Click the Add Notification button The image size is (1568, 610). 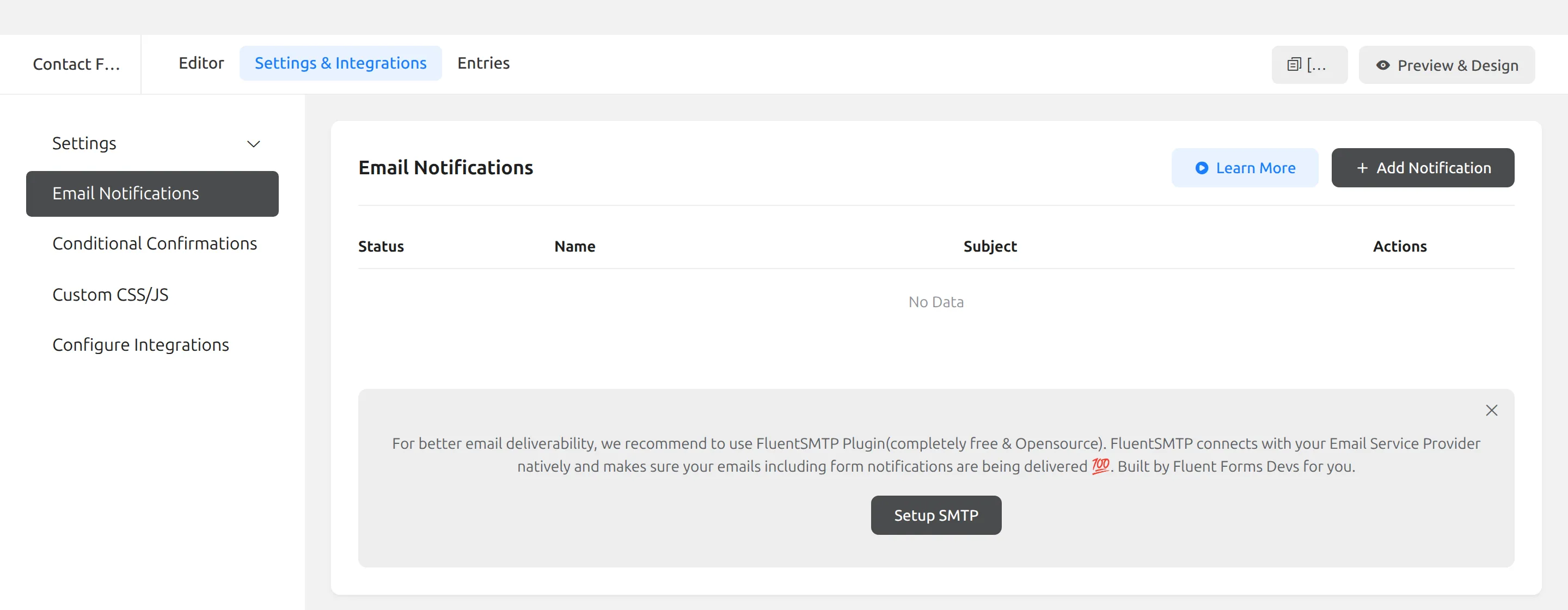point(1423,168)
